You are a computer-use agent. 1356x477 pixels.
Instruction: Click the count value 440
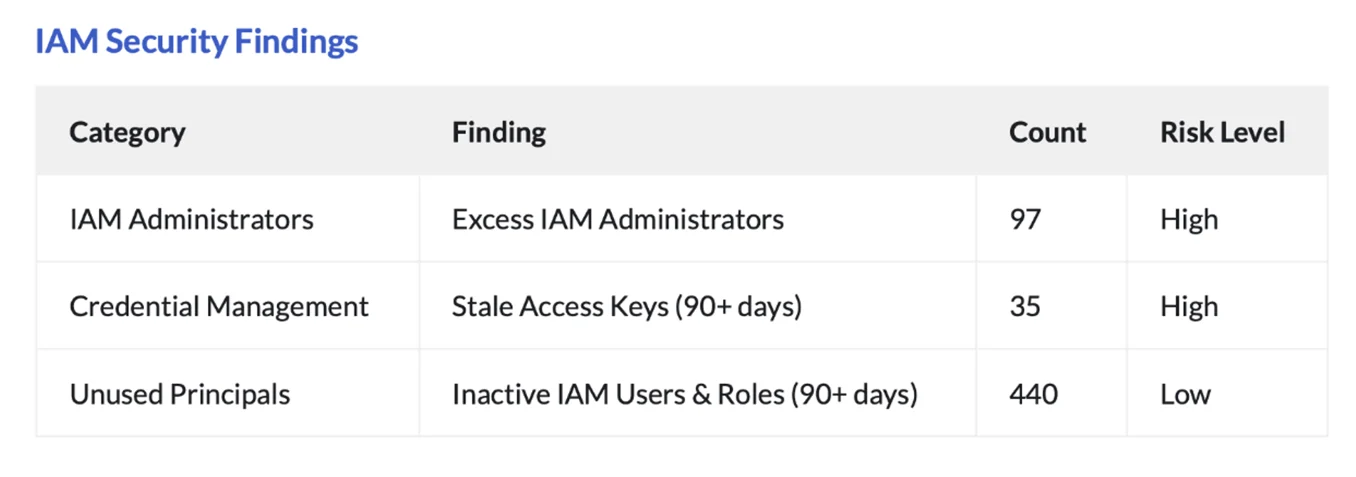point(1033,394)
